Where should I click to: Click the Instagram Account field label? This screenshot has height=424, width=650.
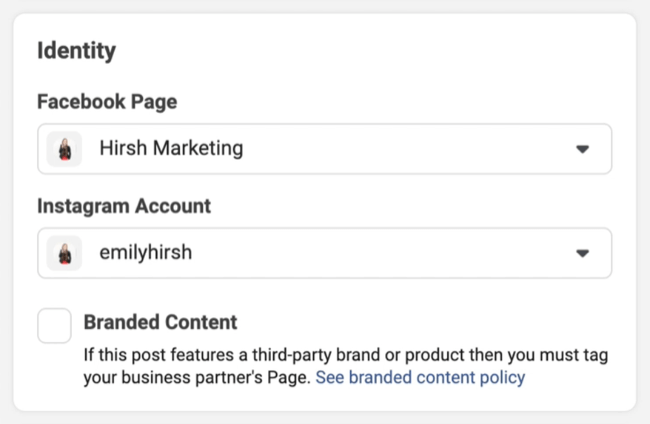point(123,206)
